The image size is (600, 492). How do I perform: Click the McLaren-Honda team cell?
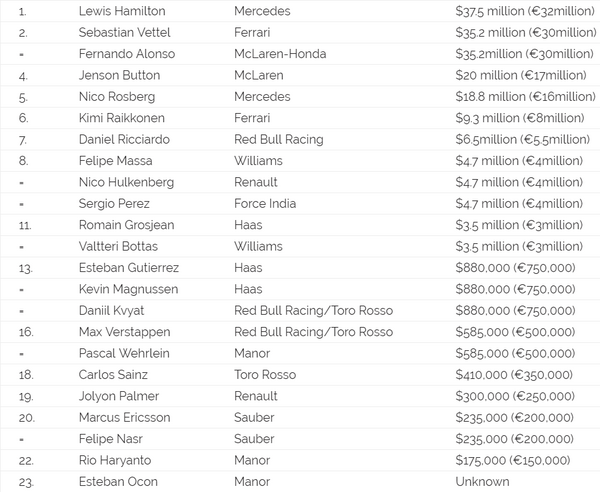coord(280,54)
